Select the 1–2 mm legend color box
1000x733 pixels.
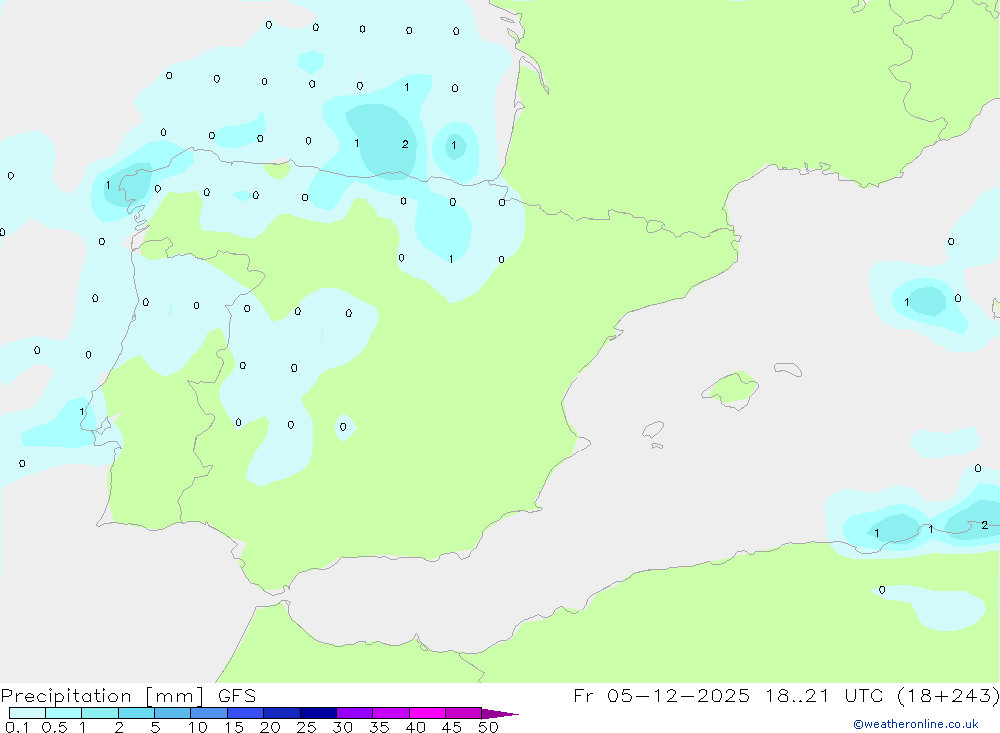tap(100, 713)
